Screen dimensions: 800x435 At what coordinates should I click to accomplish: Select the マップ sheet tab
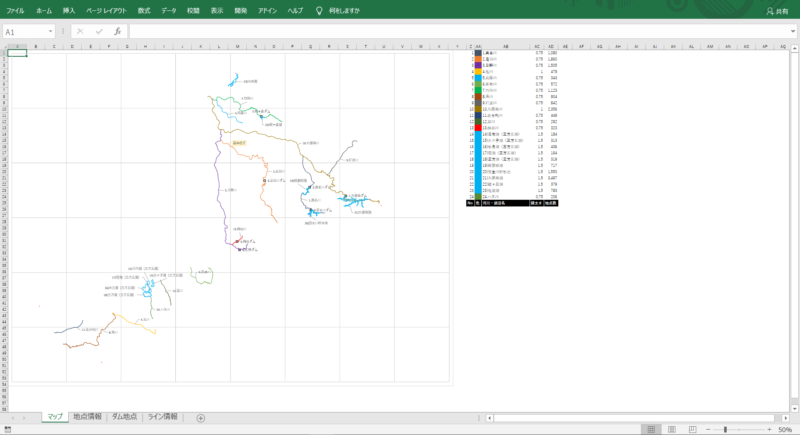point(55,417)
